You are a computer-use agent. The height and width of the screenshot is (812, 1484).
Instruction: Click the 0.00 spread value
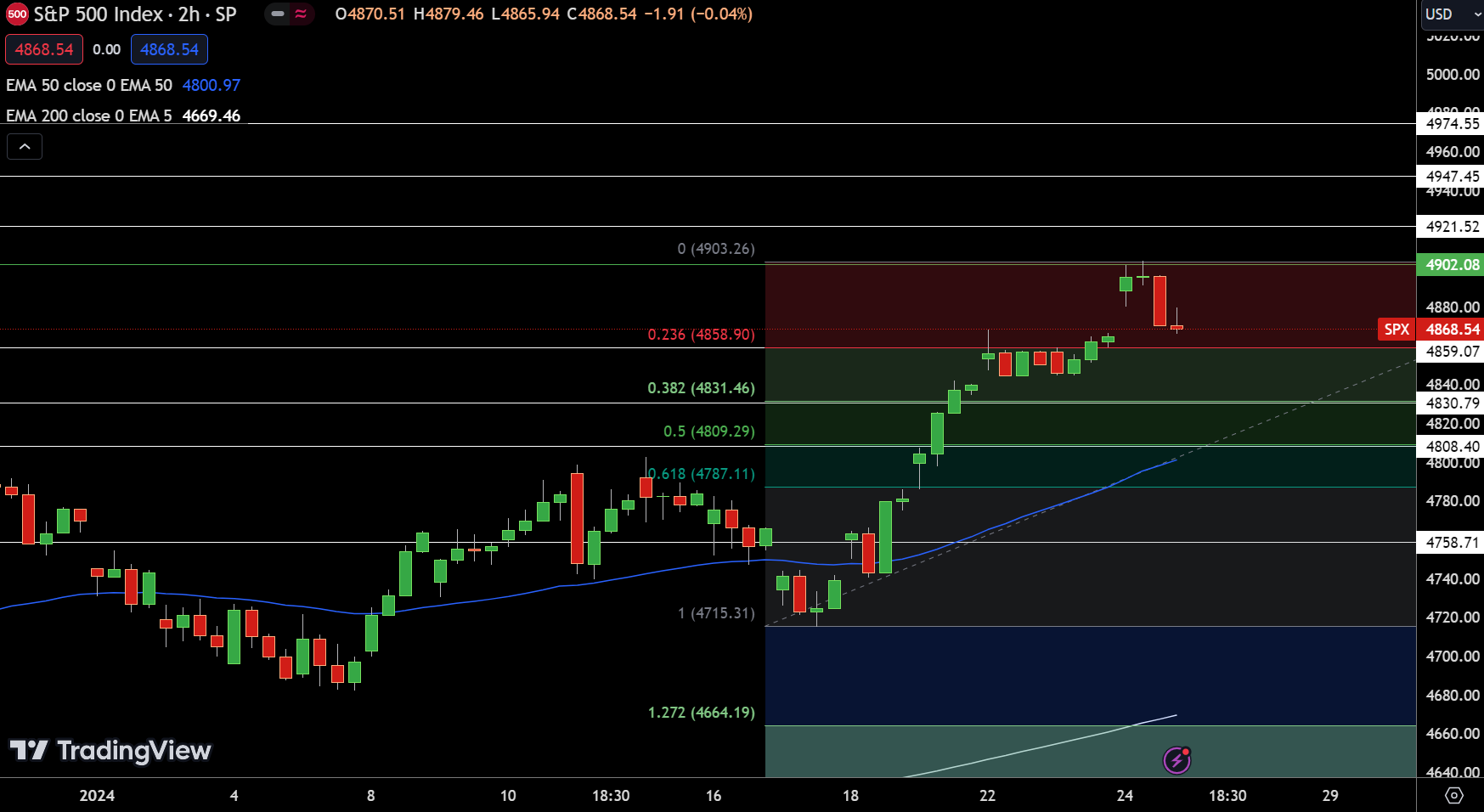coord(107,49)
